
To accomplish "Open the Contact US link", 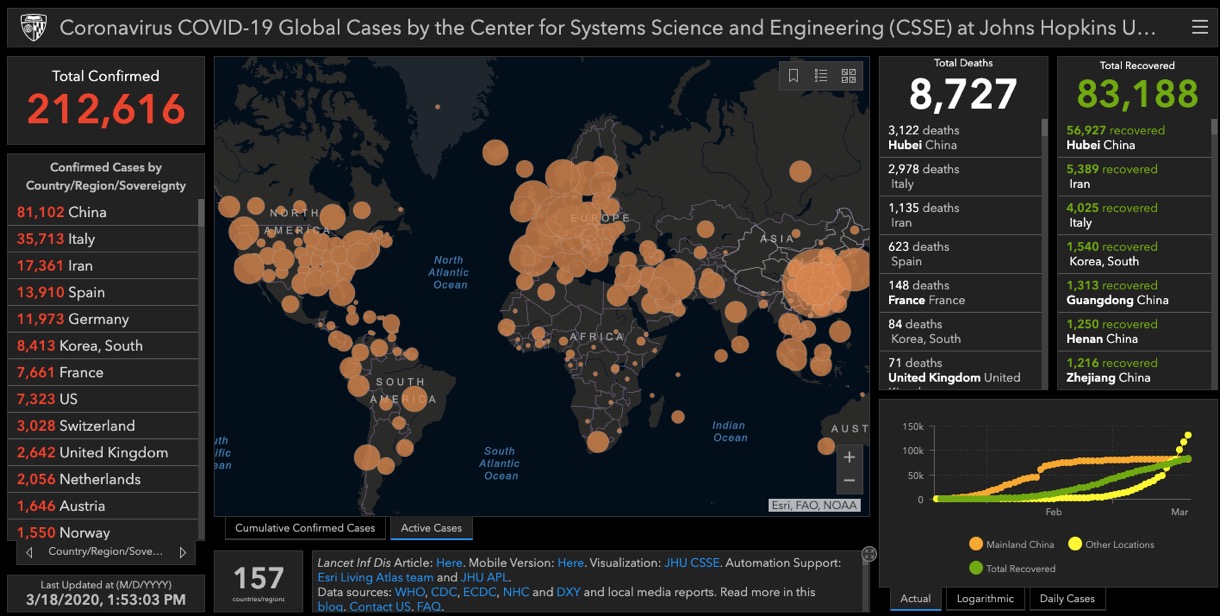I will (380, 606).
